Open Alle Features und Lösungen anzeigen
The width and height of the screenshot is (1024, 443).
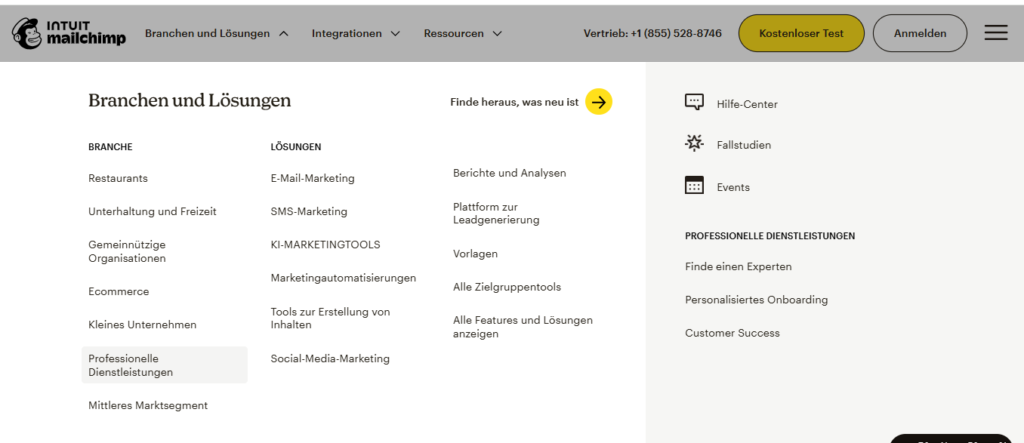coord(523,327)
